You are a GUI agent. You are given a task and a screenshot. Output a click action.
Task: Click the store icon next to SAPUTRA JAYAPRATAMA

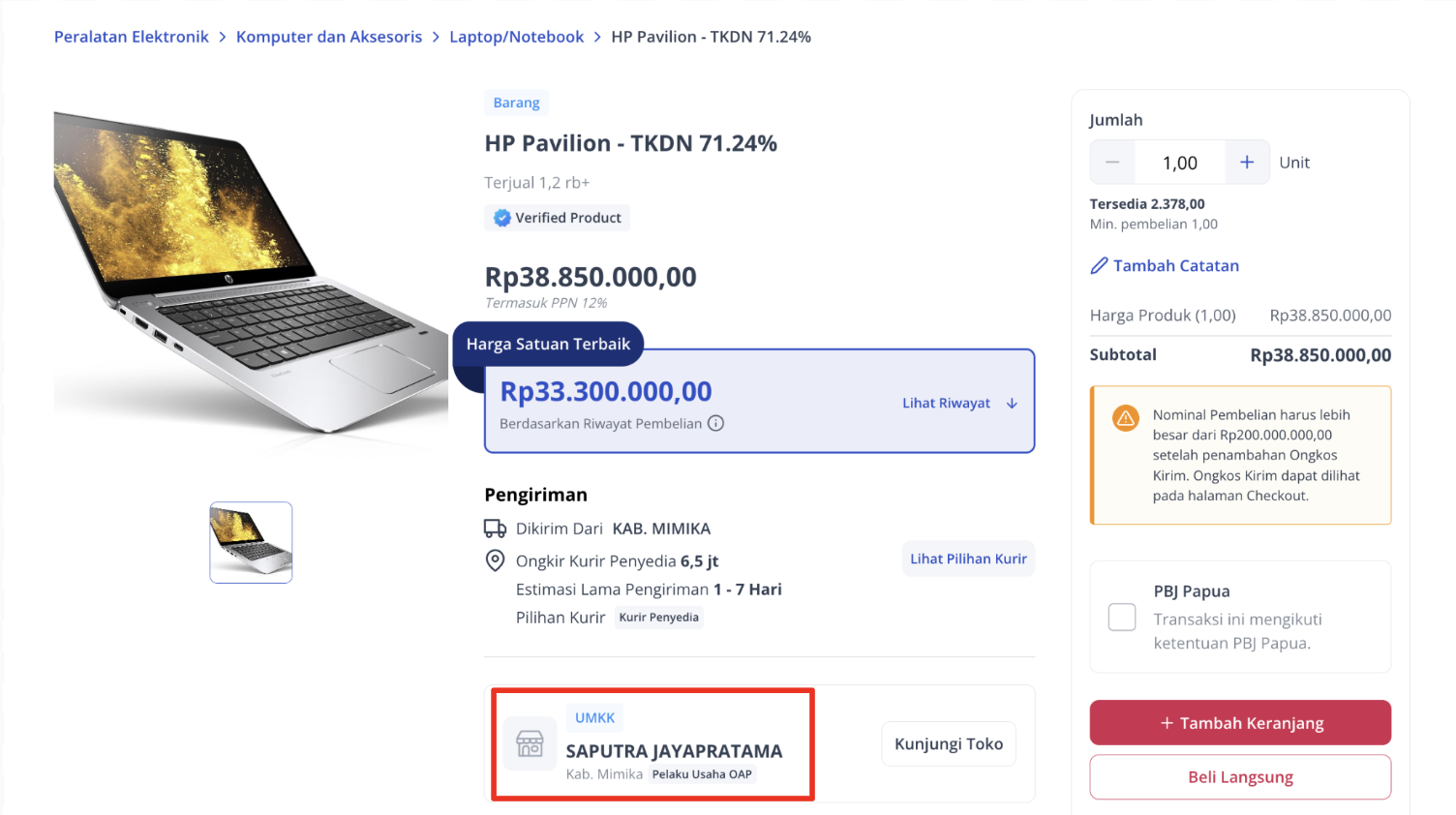530,743
